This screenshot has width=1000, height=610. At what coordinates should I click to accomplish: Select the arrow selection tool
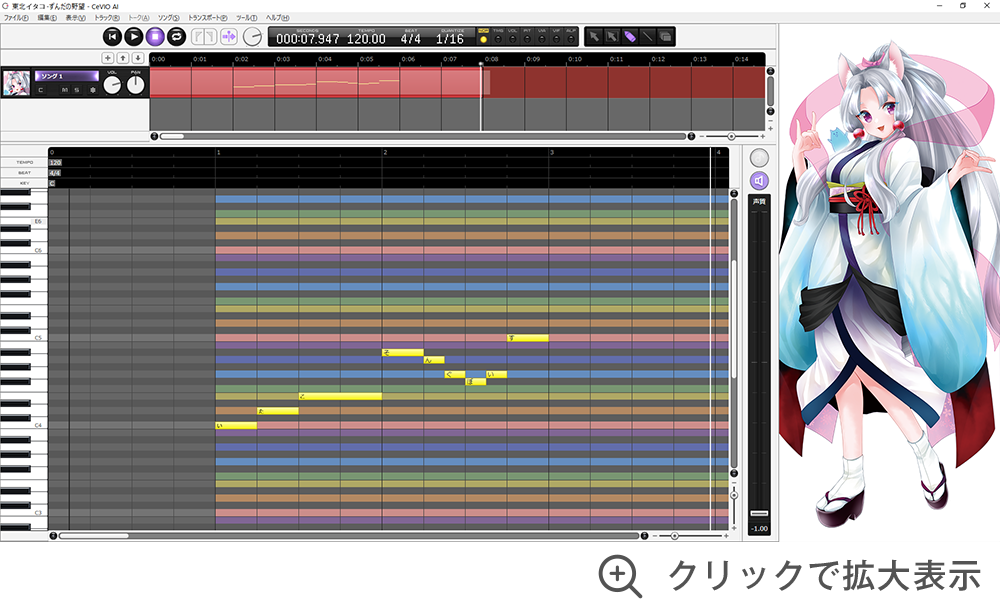click(x=594, y=37)
